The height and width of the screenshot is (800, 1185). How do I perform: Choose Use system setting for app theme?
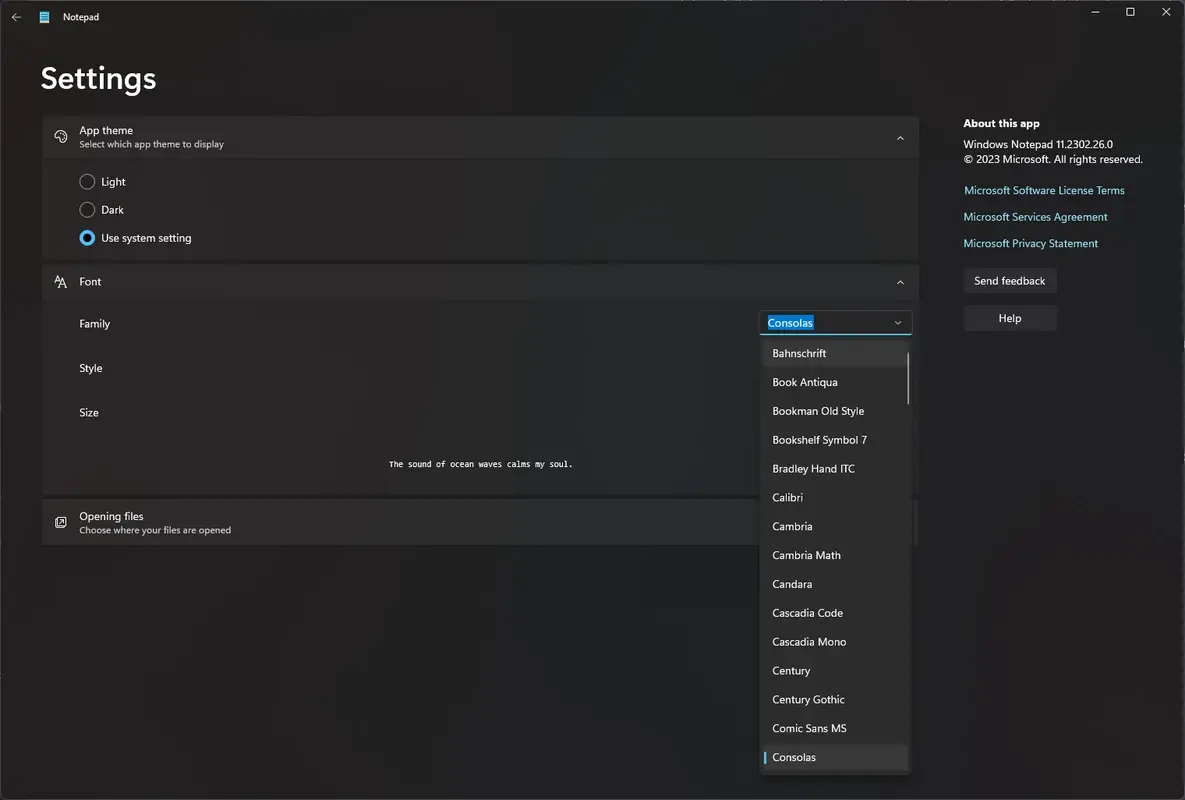88,237
